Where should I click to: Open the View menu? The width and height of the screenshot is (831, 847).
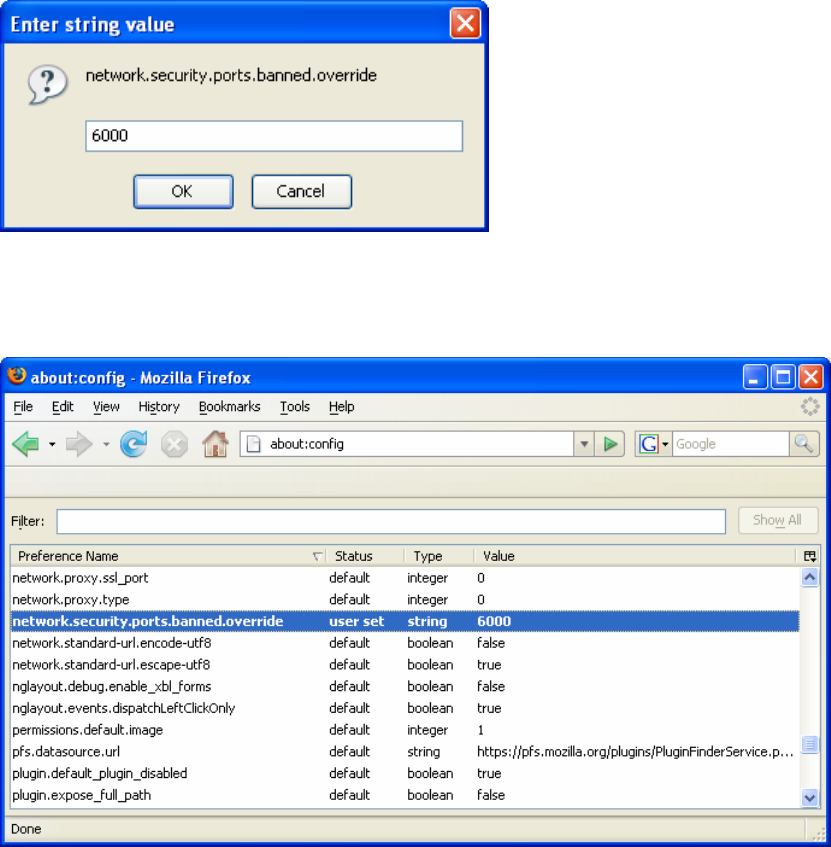click(106, 407)
